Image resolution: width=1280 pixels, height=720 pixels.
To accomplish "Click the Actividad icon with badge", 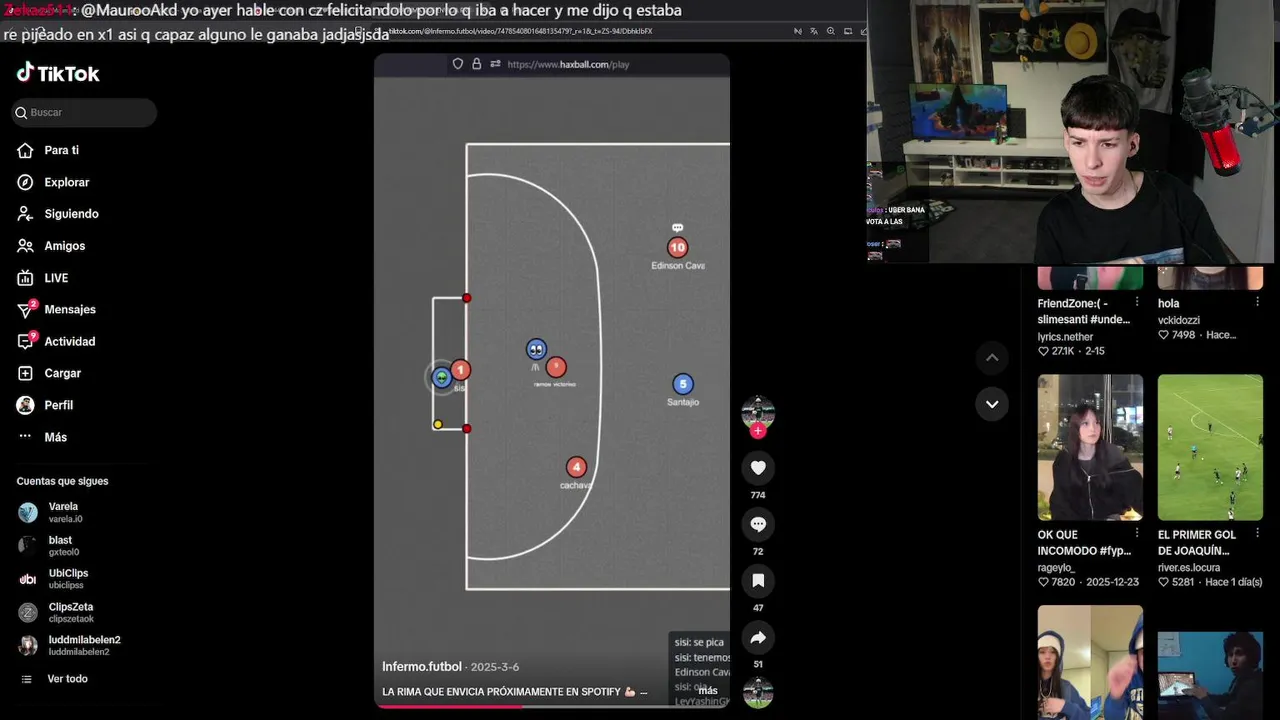I will click(x=26, y=341).
